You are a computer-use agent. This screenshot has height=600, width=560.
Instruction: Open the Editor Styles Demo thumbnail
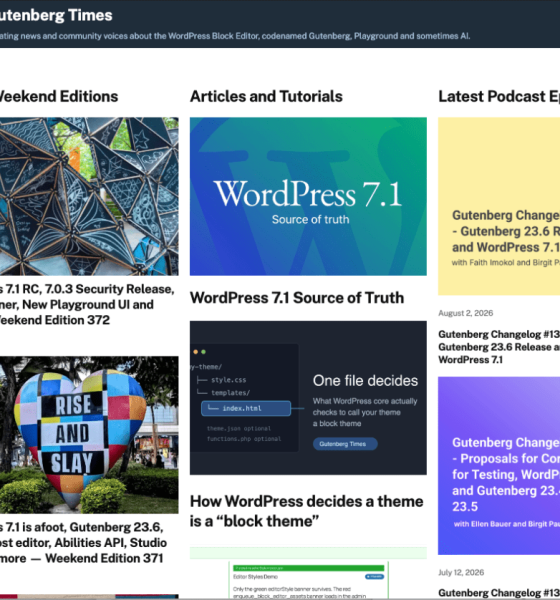pos(308,574)
